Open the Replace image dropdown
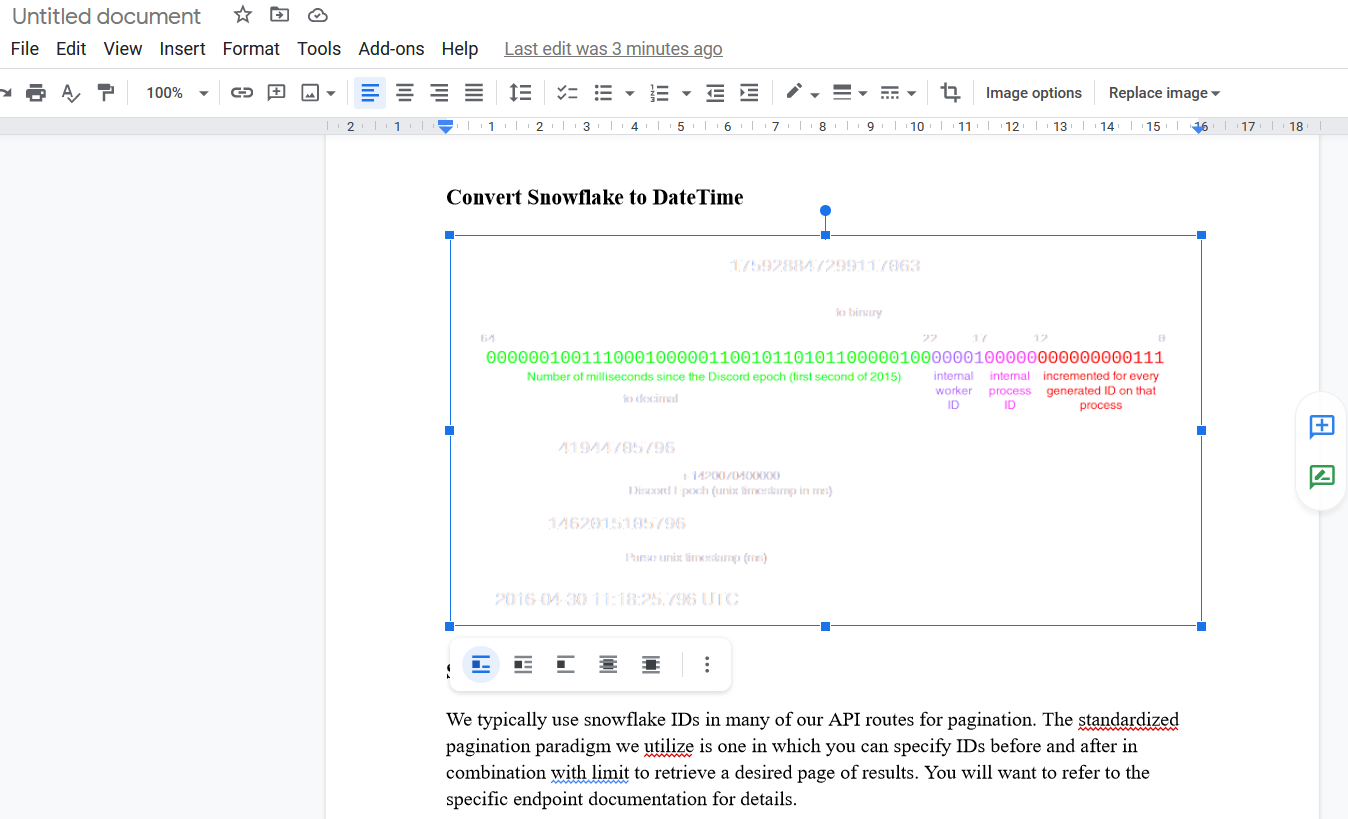The image size is (1348, 819). click(x=1163, y=92)
